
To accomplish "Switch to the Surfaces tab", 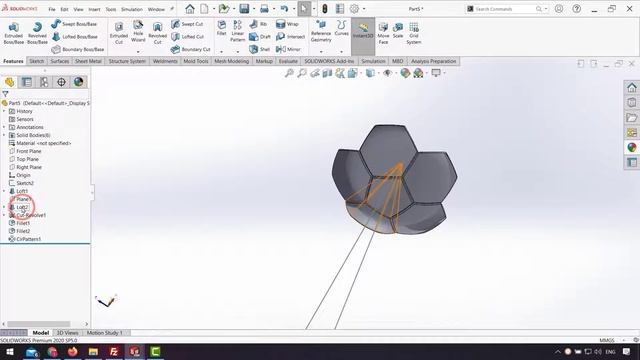I will click(x=60, y=61).
